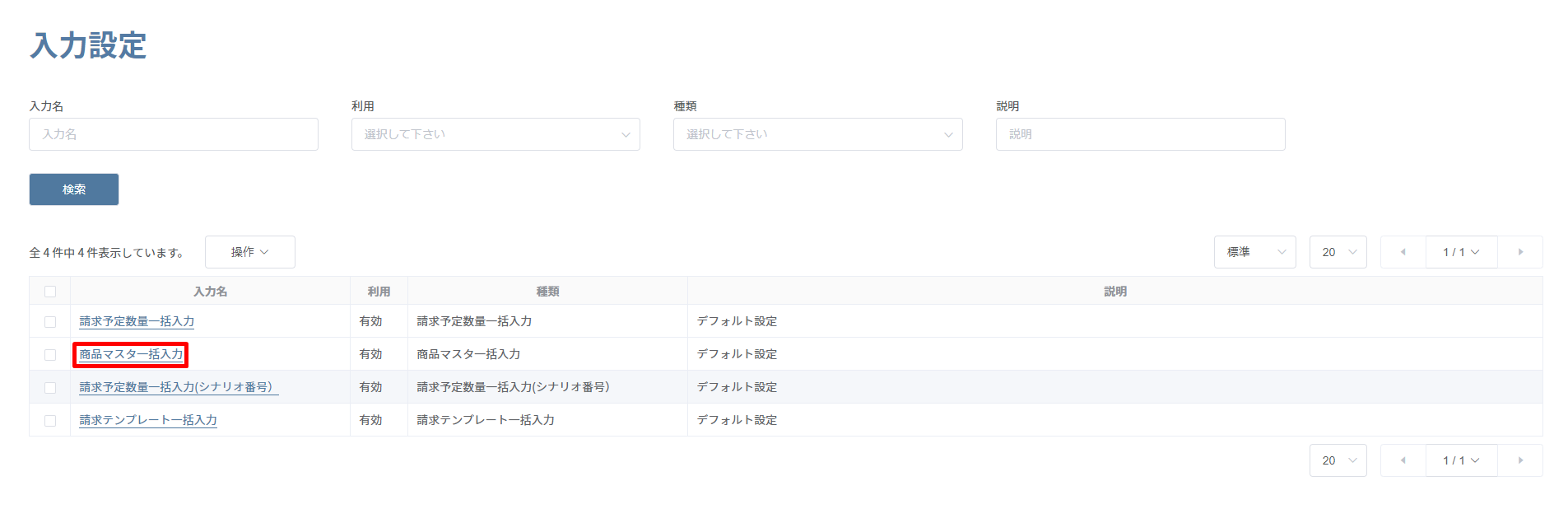The image size is (1568, 509).
Task: Check the row for 請求予定数量一括入力
Action: click(50, 322)
